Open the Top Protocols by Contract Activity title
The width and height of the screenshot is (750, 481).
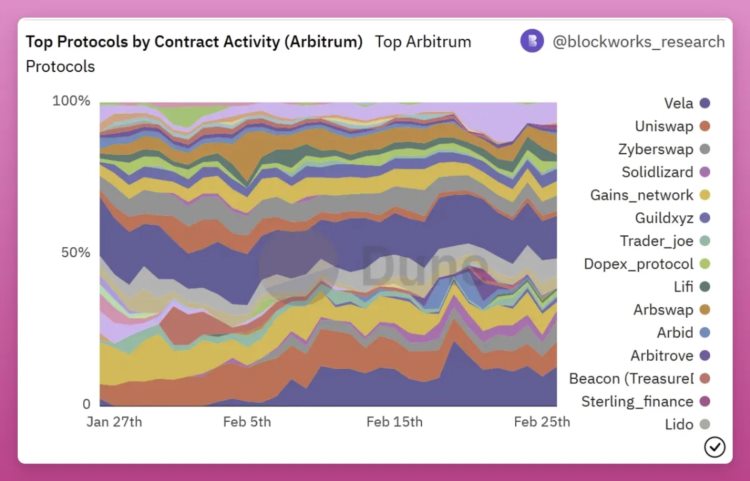tap(194, 42)
